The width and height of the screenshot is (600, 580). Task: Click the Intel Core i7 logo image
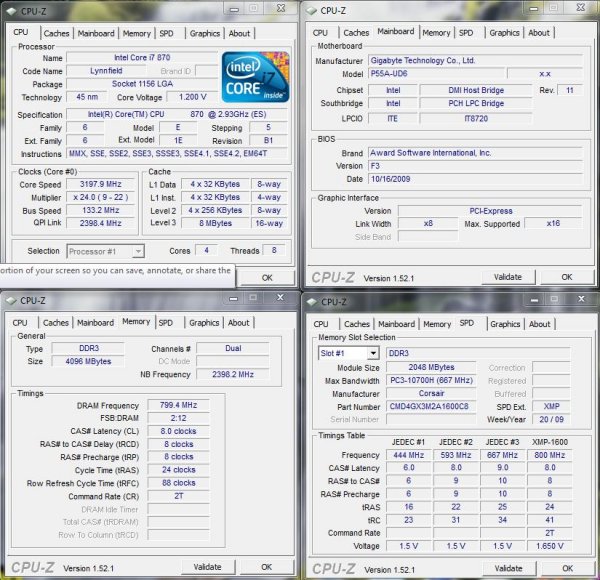(x=255, y=77)
